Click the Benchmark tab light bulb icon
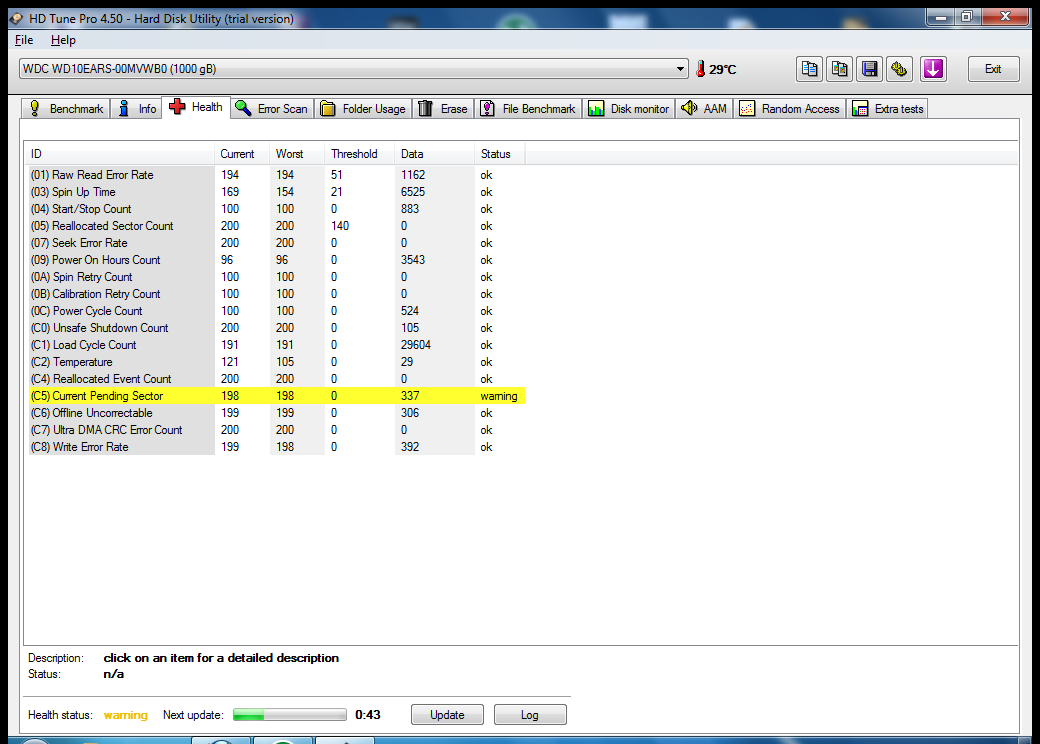The width and height of the screenshot is (1040, 744). point(35,109)
